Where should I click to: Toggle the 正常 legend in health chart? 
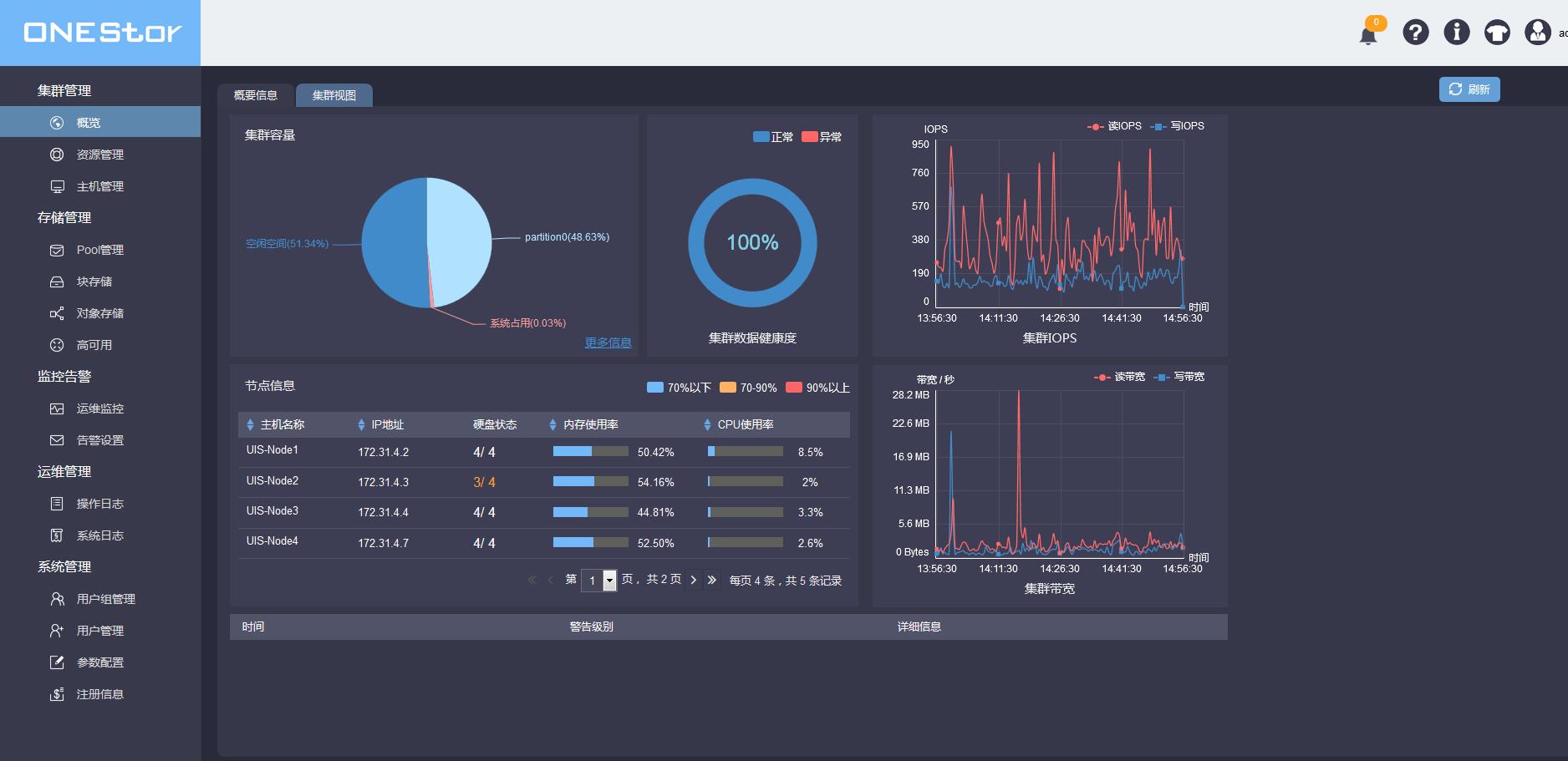click(x=773, y=137)
